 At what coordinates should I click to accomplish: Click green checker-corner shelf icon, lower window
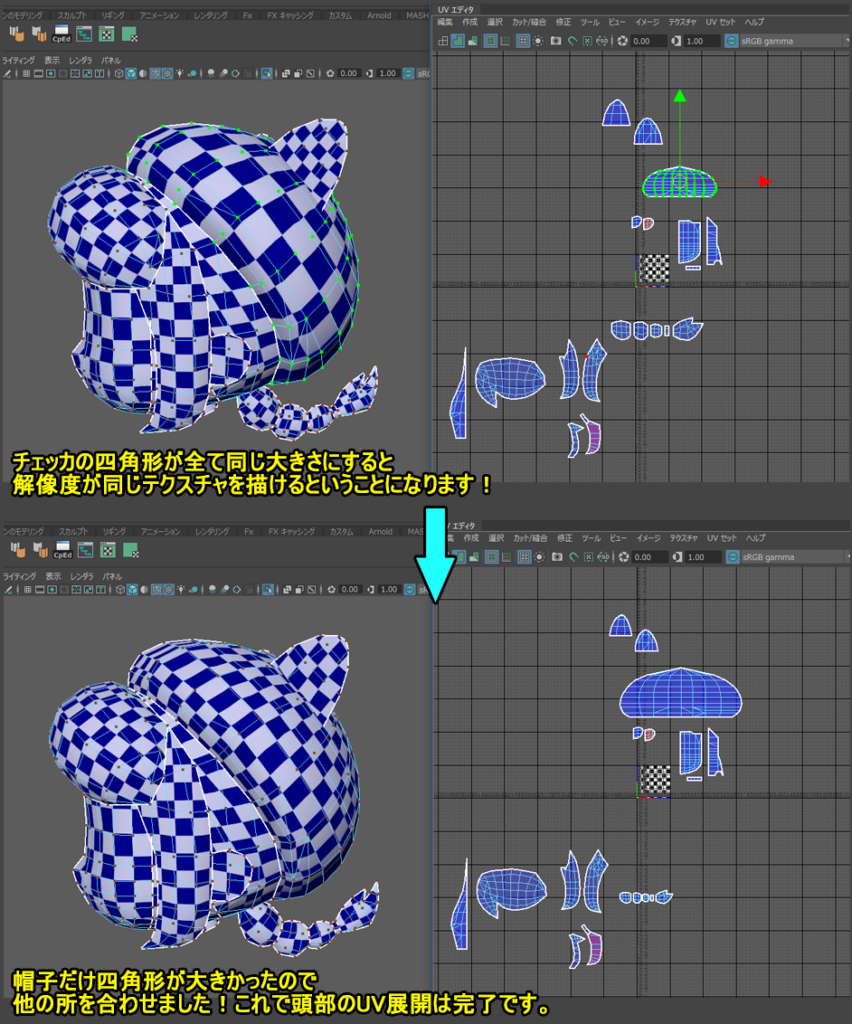131,550
